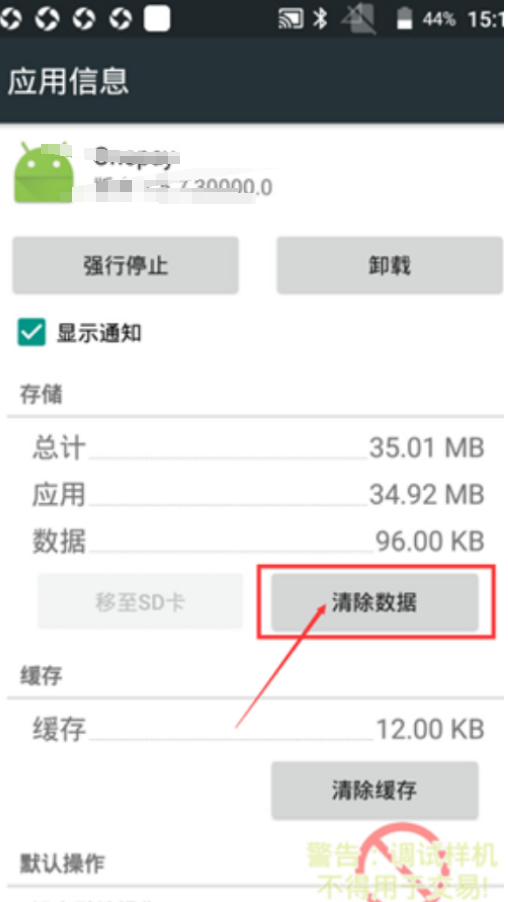Tap the 缓存 12.00 KB row
The image size is (508, 902).
[x=257, y=729]
